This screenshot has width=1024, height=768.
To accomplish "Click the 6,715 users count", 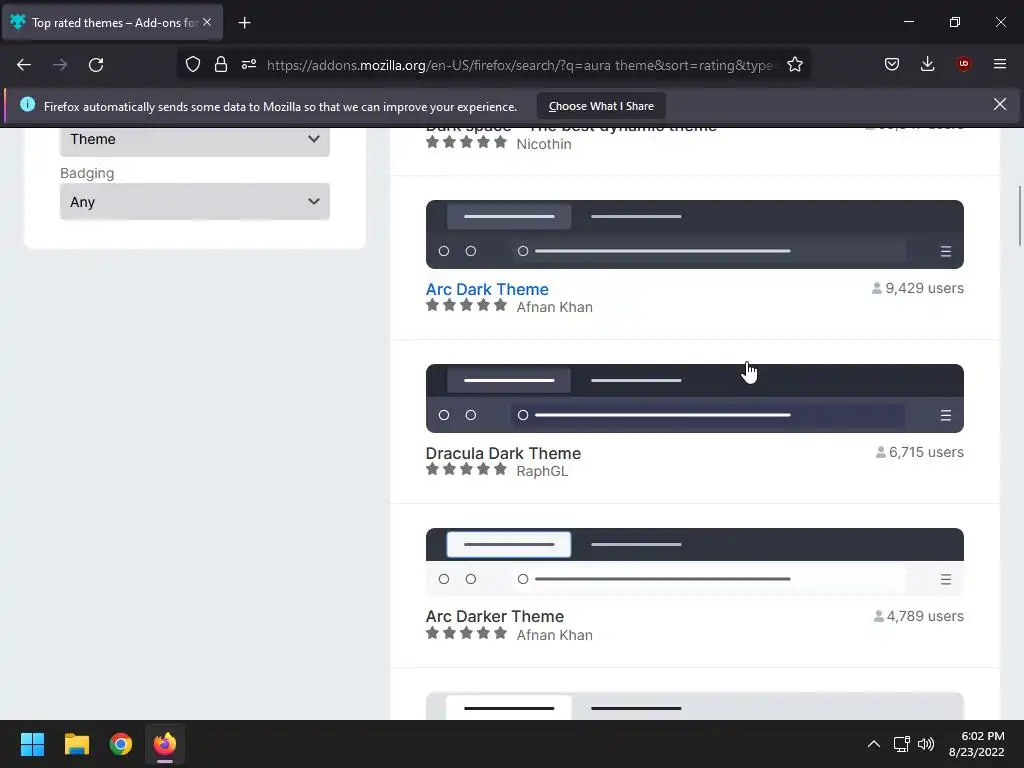I will click(x=920, y=452).
